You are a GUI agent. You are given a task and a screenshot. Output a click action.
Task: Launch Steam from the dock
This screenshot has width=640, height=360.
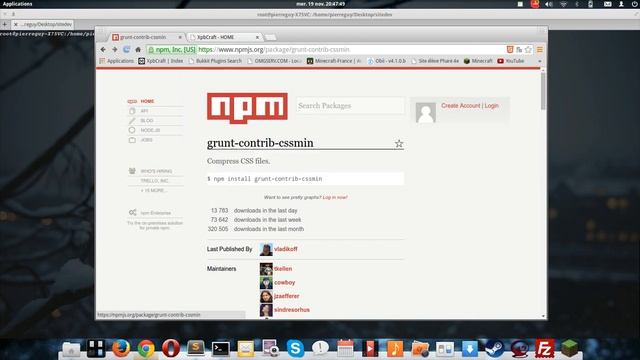pyautogui.click(x=494, y=349)
